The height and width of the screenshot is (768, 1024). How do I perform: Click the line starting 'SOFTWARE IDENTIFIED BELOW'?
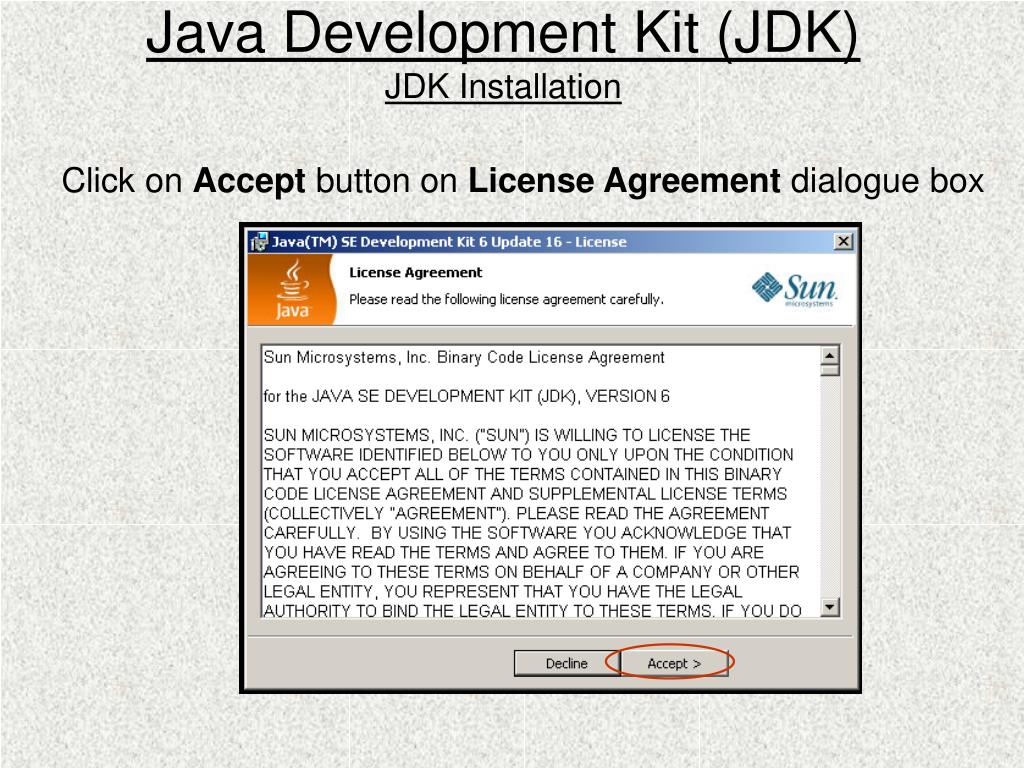click(528, 455)
